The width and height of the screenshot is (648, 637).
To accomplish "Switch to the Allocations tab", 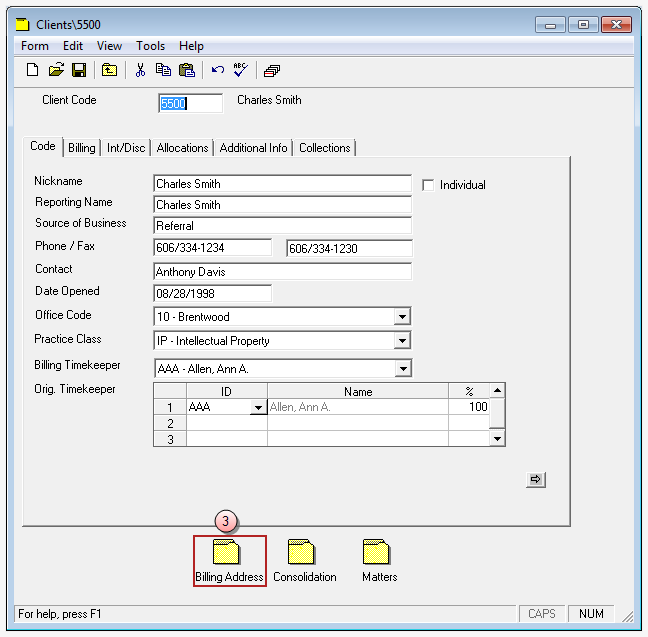I will 182,148.
